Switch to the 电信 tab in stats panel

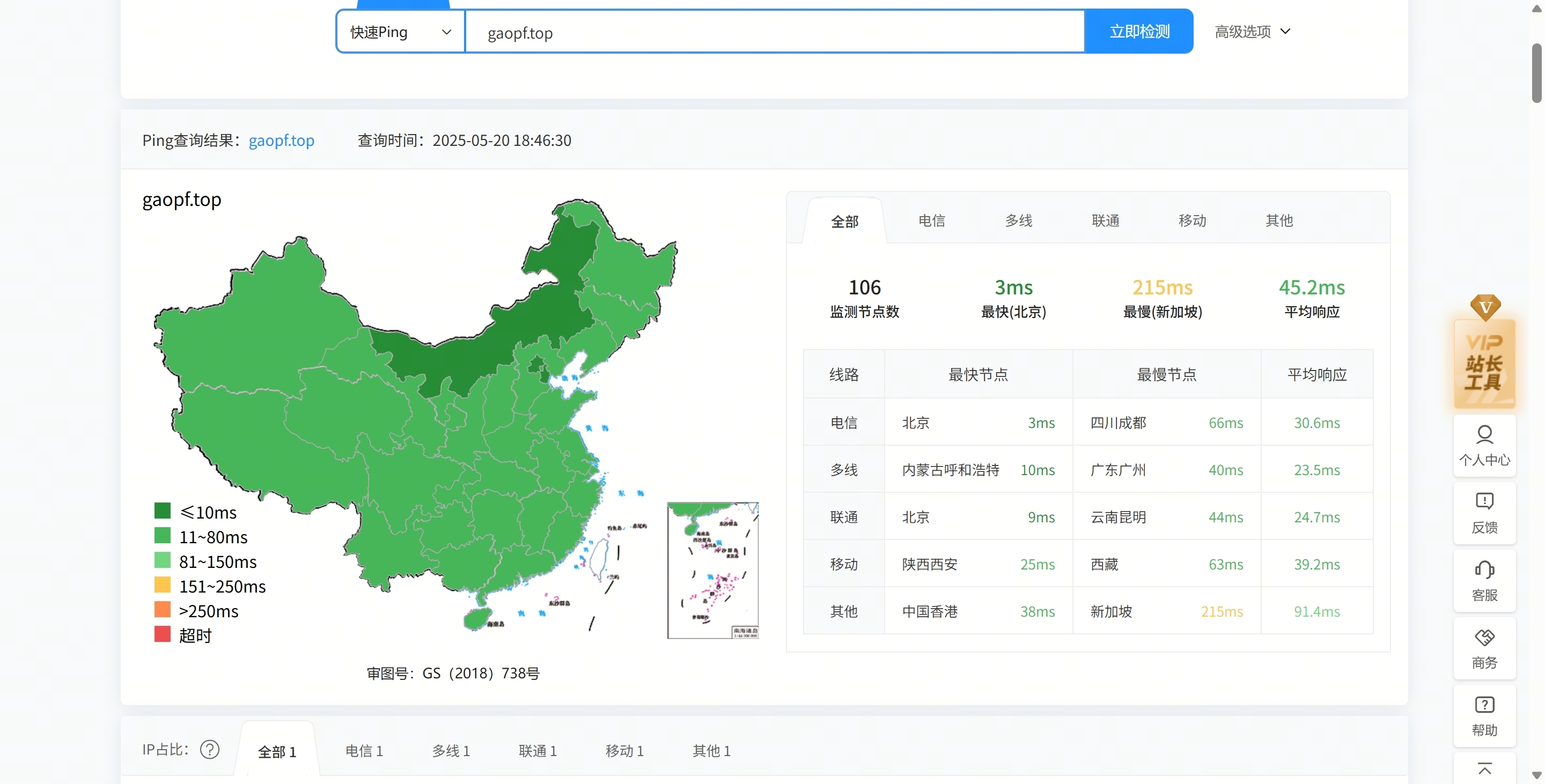[x=931, y=220]
